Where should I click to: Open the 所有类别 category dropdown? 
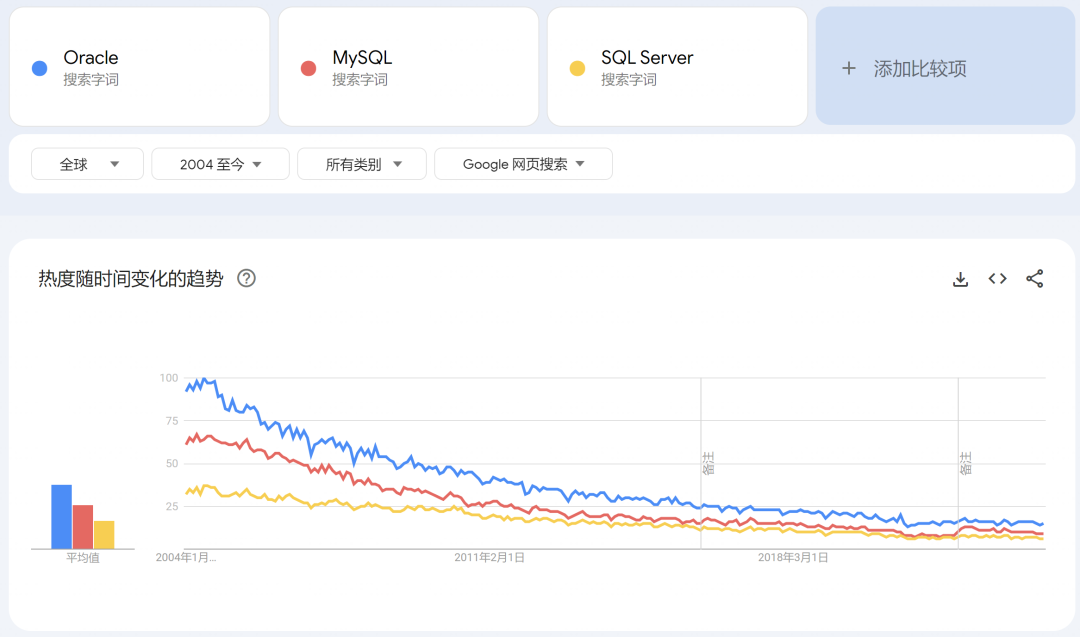(x=362, y=164)
